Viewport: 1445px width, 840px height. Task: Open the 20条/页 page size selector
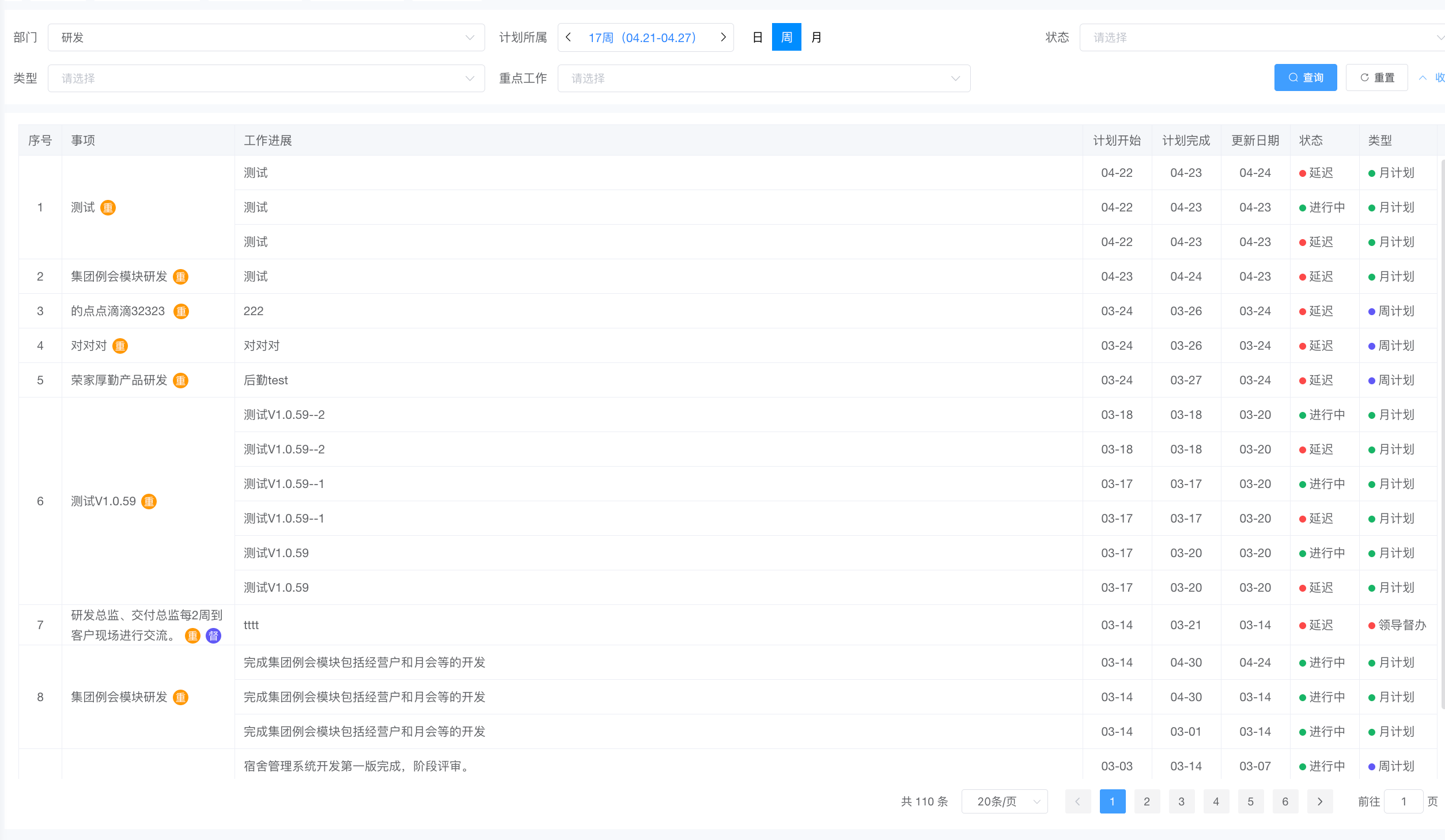click(1004, 801)
